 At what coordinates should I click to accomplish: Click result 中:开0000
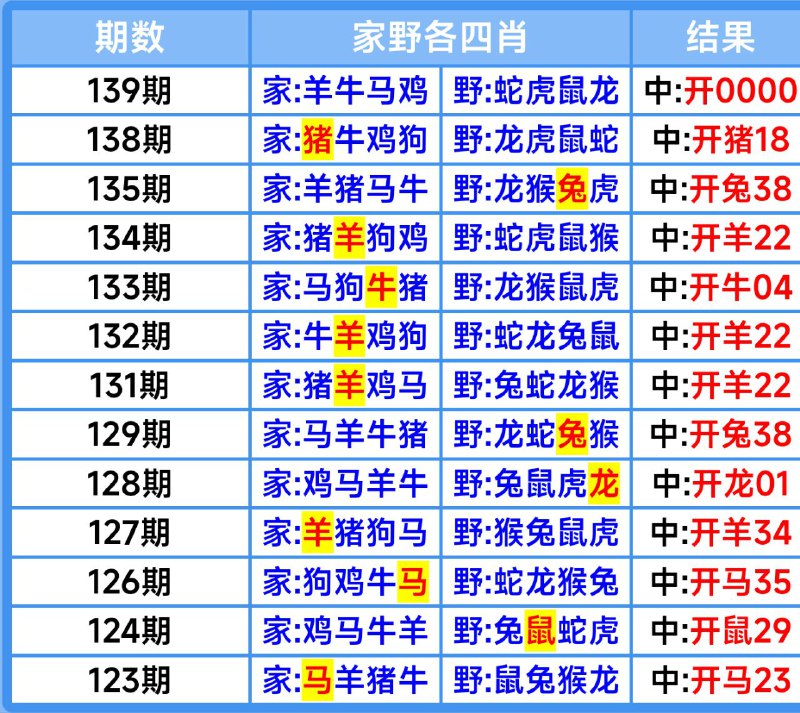coord(716,90)
